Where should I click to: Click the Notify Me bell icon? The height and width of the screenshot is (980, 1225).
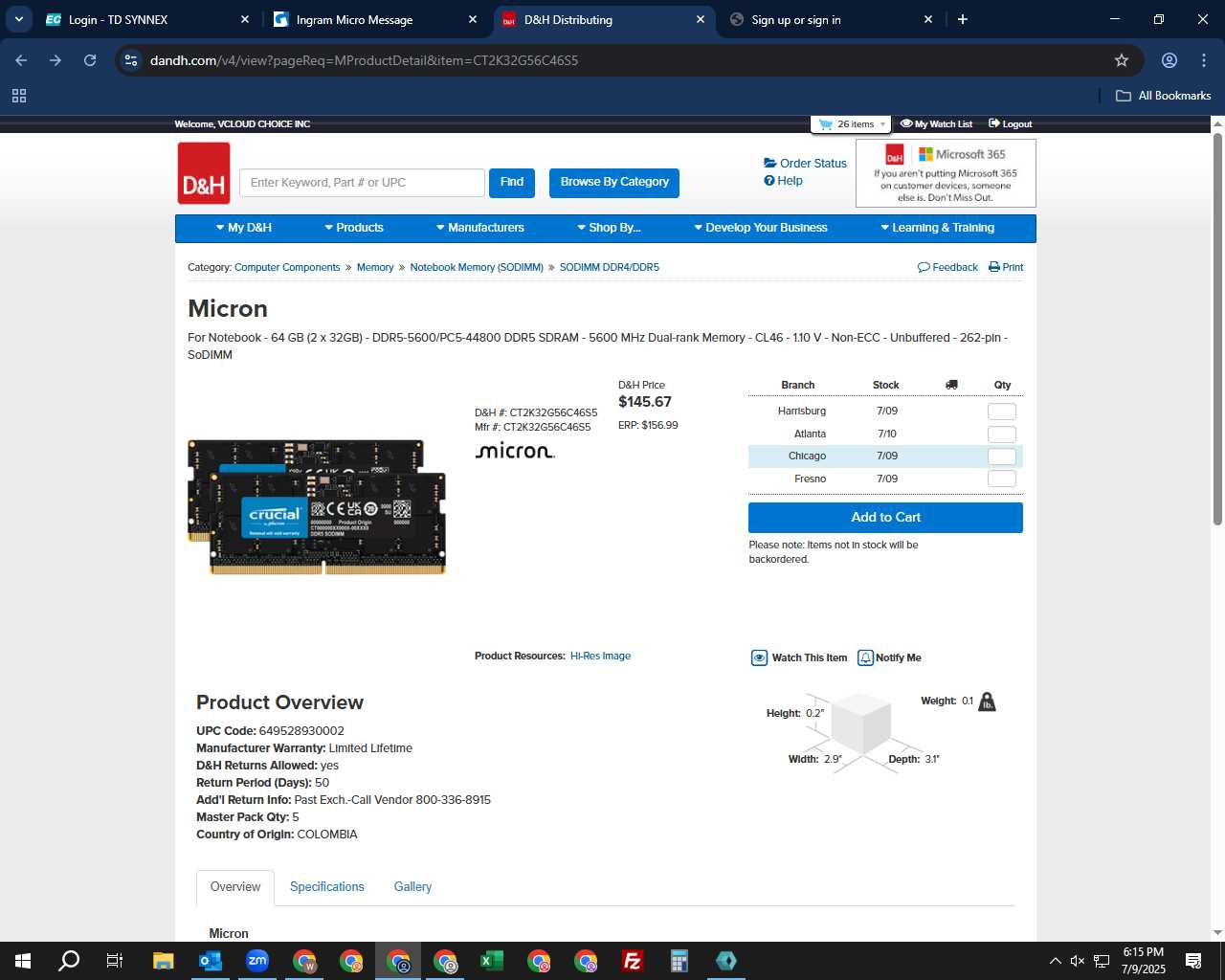[865, 658]
